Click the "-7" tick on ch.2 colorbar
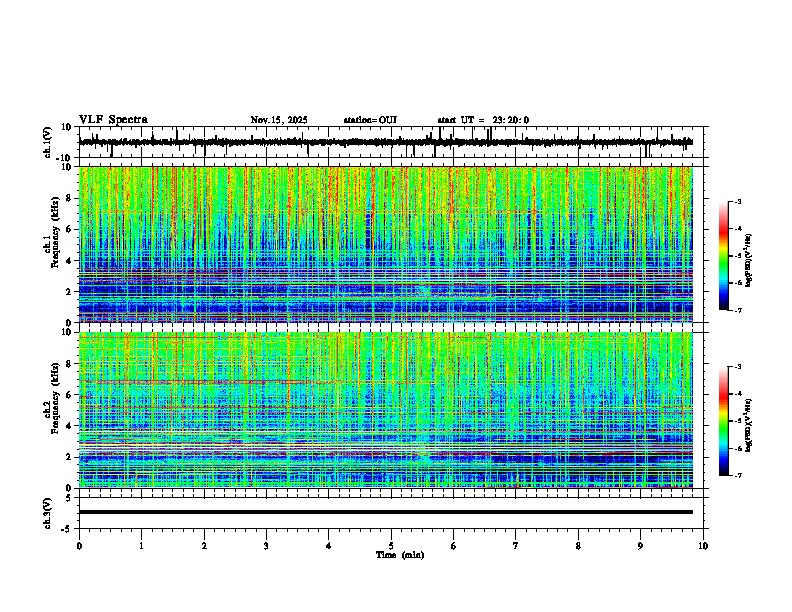 coord(737,475)
